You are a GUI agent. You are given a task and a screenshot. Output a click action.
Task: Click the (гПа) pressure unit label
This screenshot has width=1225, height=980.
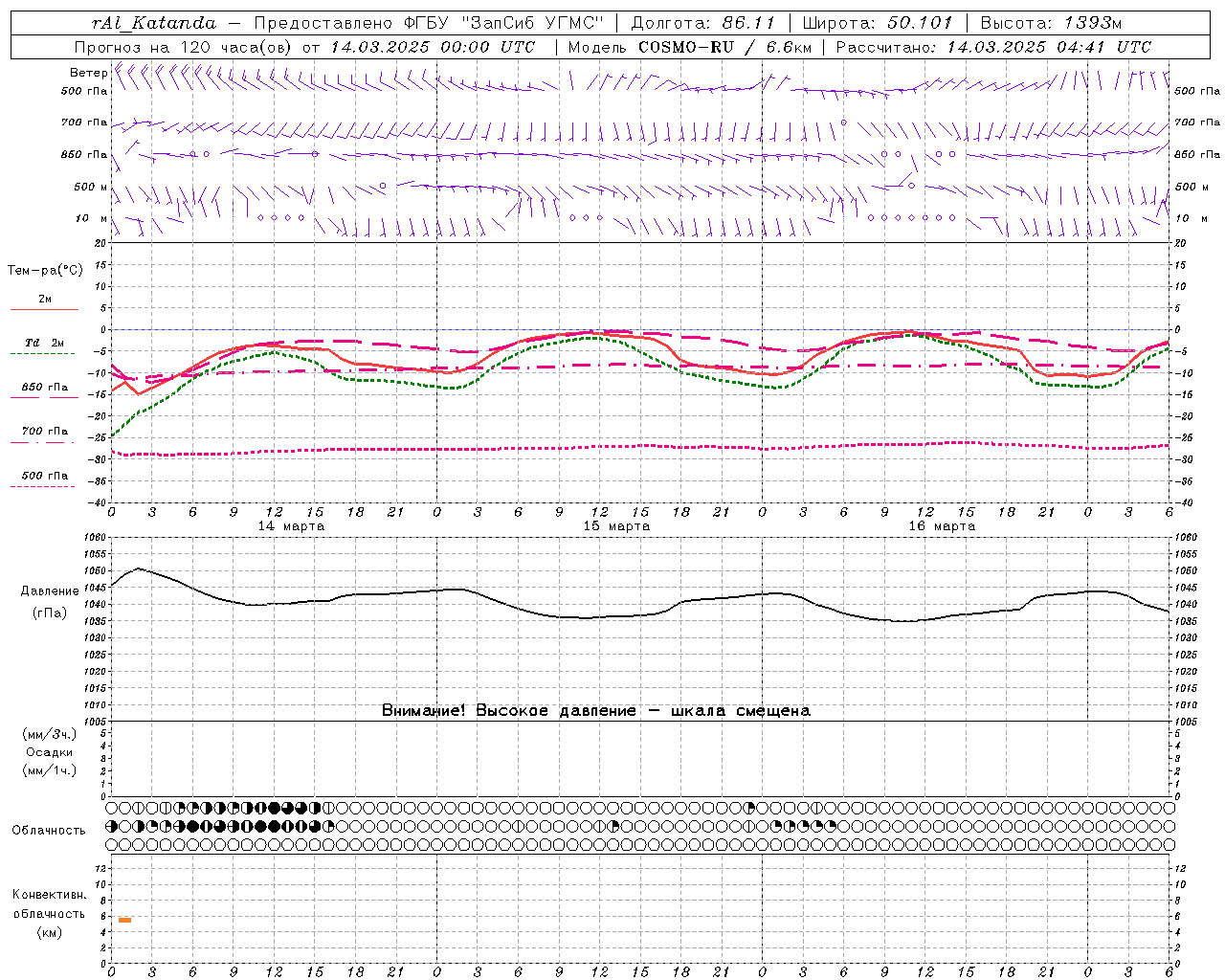[x=50, y=612]
